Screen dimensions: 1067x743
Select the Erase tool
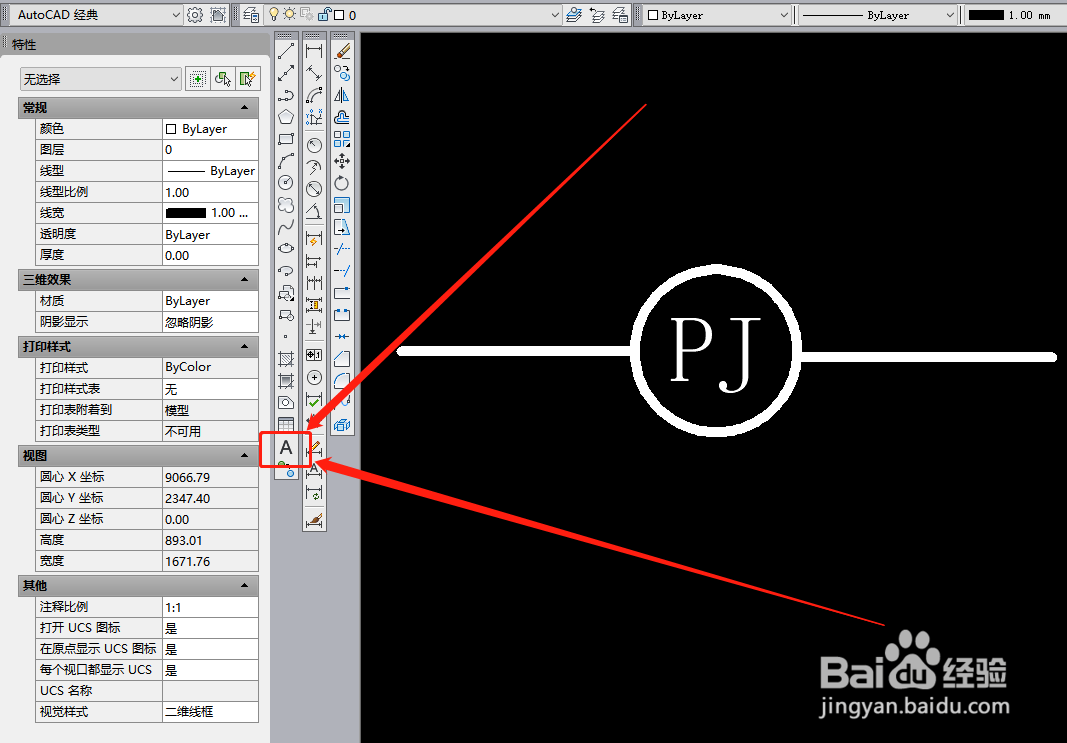coord(342,50)
